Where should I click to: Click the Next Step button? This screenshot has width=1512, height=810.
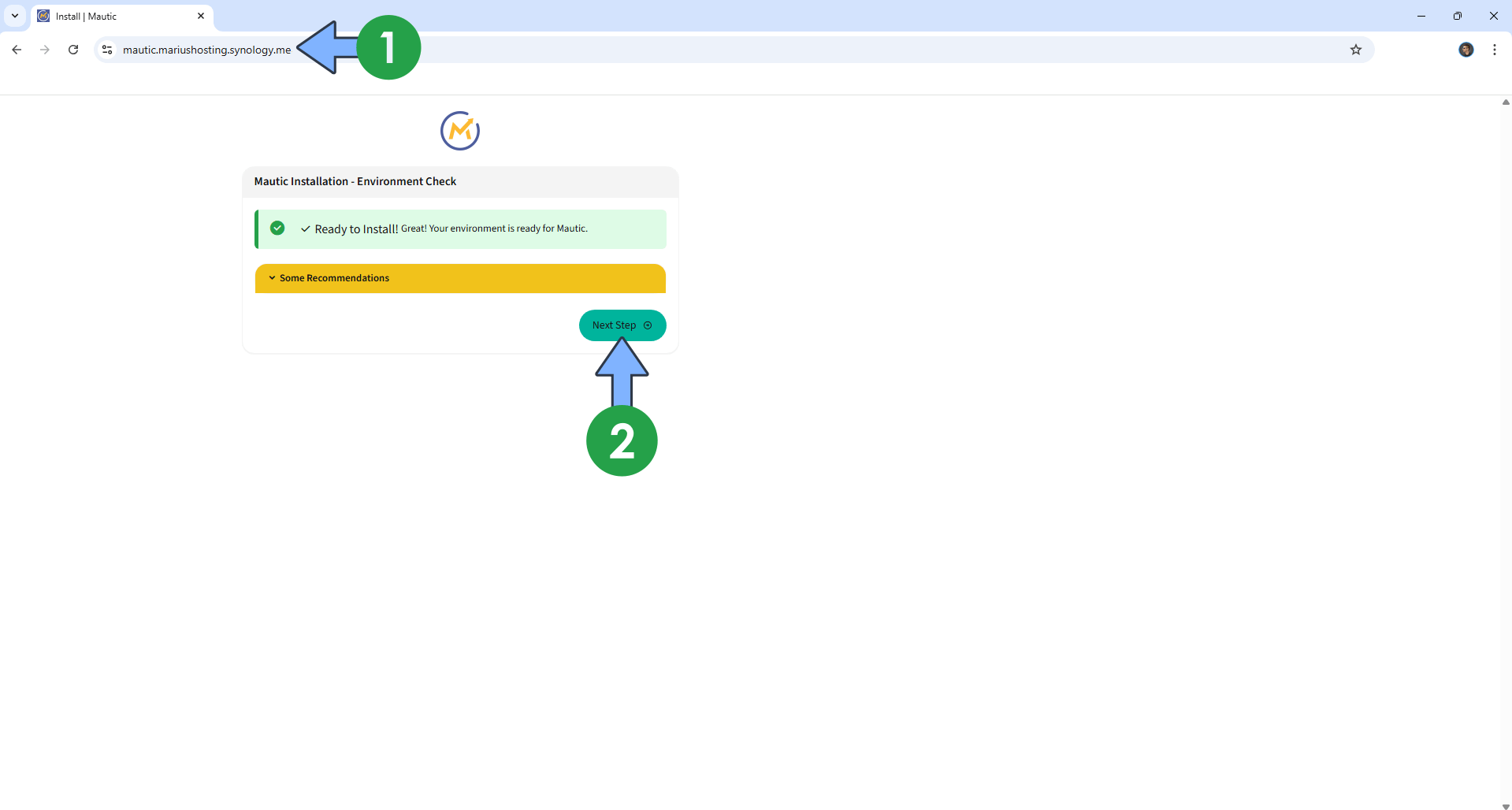point(622,325)
